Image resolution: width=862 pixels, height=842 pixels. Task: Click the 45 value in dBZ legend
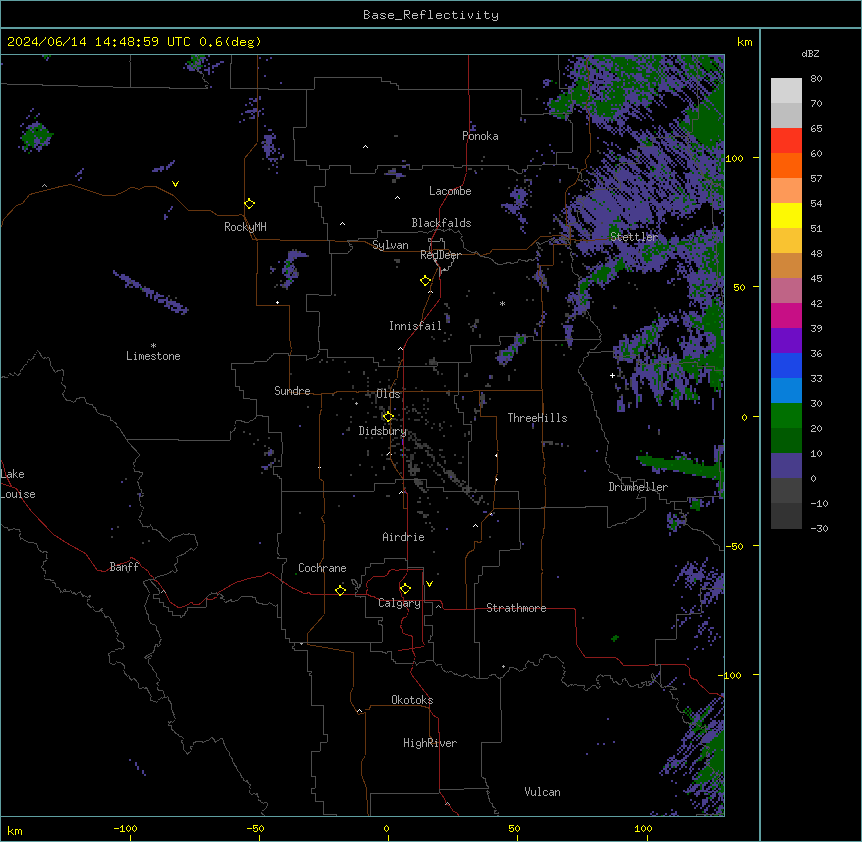(x=816, y=279)
